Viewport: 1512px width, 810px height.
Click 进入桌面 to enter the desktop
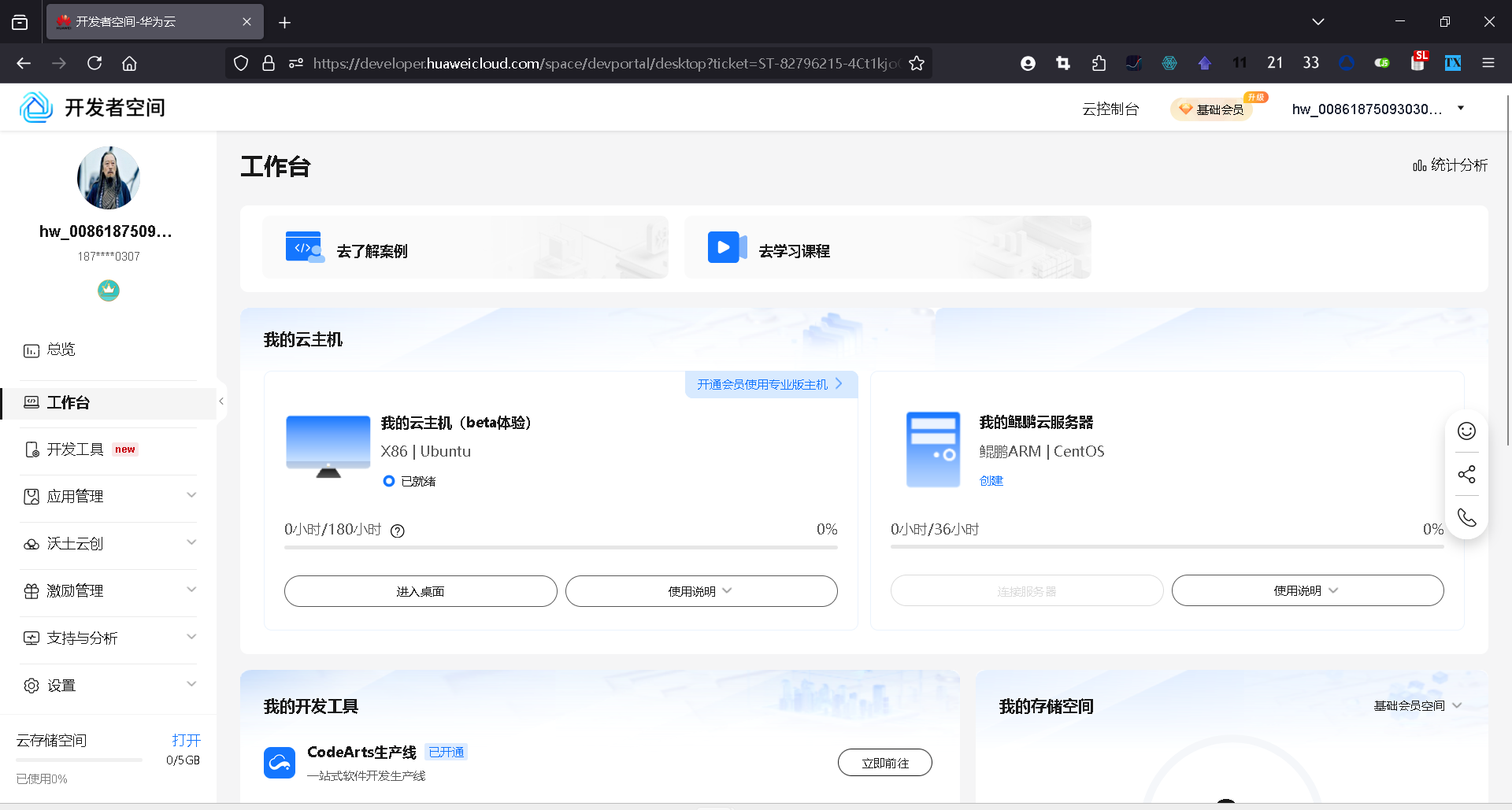click(420, 590)
